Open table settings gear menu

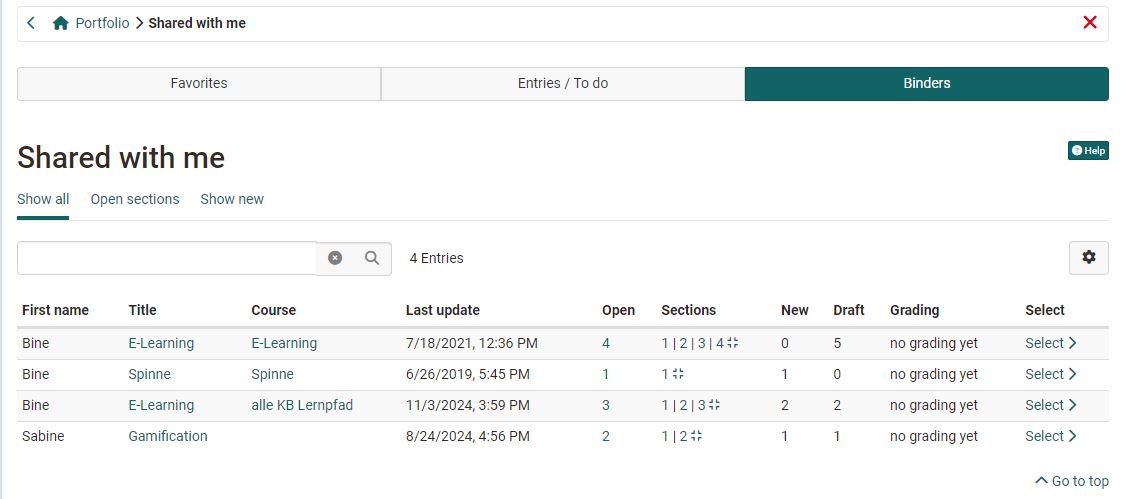[x=1088, y=258]
